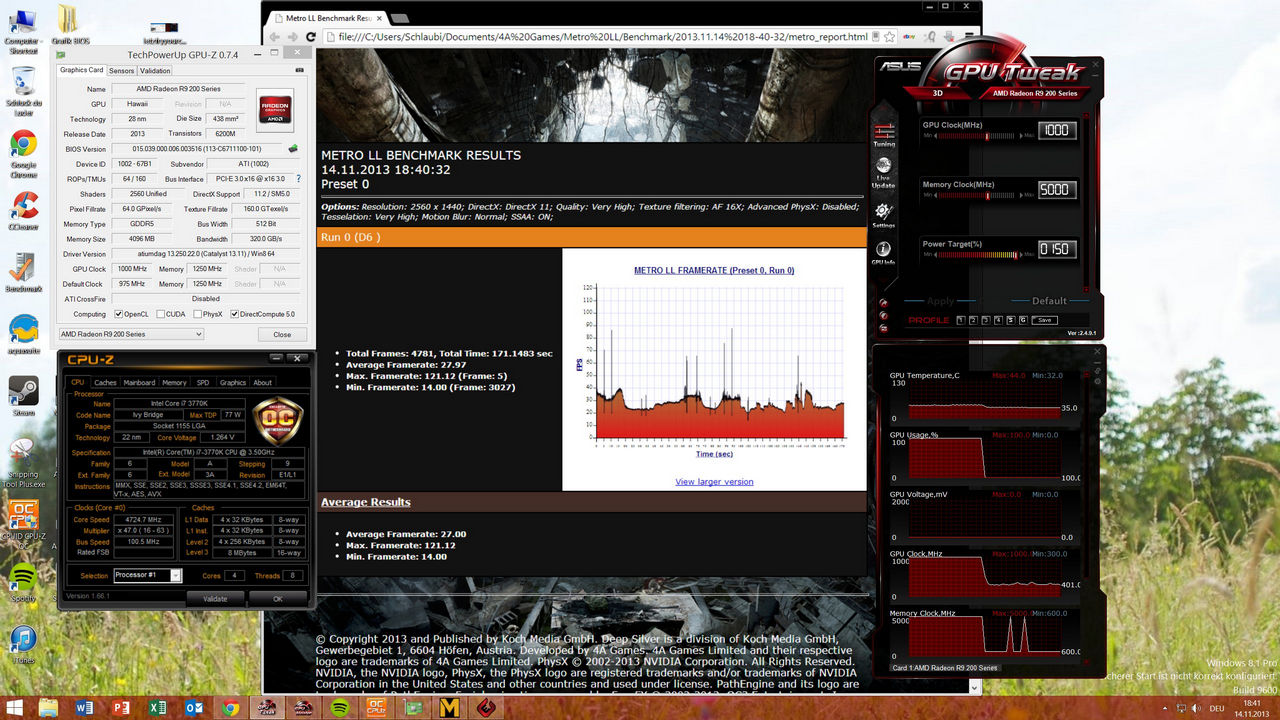Image resolution: width=1280 pixels, height=720 pixels.
Task: Toggle the CUDA checkbox
Action: pyautogui.click(x=159, y=314)
